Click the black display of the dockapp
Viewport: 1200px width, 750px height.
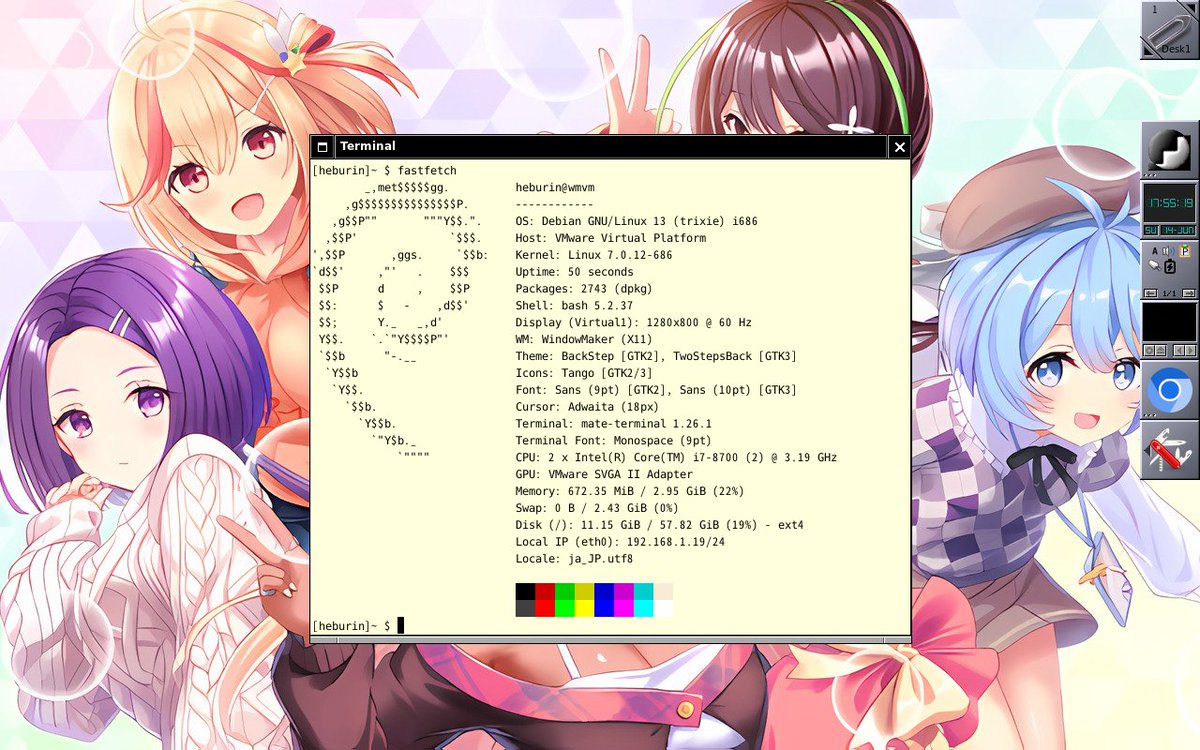click(x=1170, y=322)
